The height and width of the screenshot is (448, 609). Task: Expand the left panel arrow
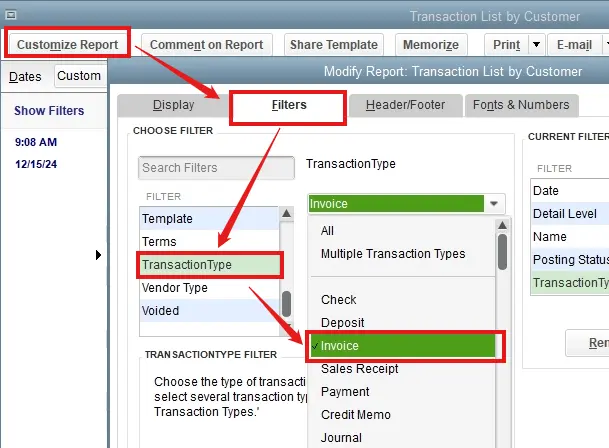click(x=98, y=255)
